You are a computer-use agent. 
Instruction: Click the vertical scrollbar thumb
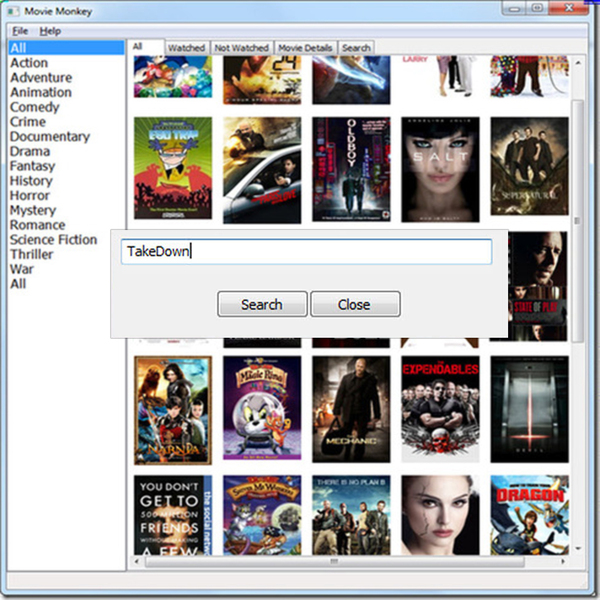tap(578, 221)
